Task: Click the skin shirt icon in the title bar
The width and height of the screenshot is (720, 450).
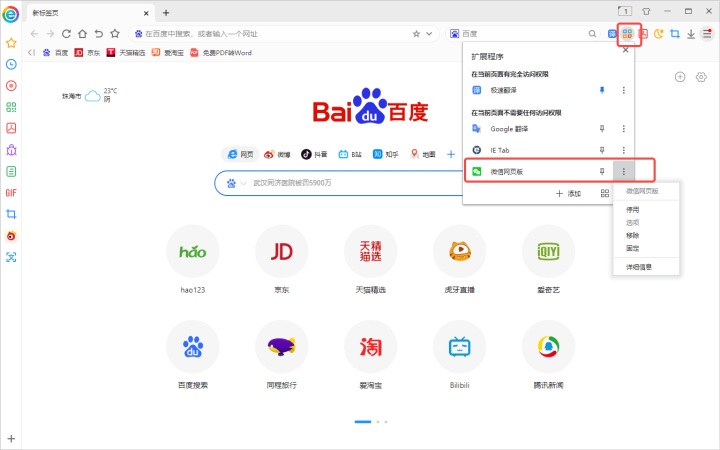Action: (x=646, y=11)
